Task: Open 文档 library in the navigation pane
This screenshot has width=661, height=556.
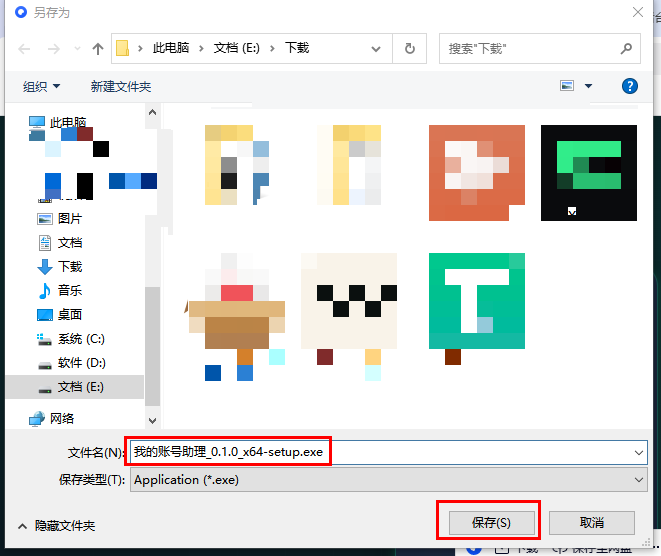Action: (x=70, y=243)
